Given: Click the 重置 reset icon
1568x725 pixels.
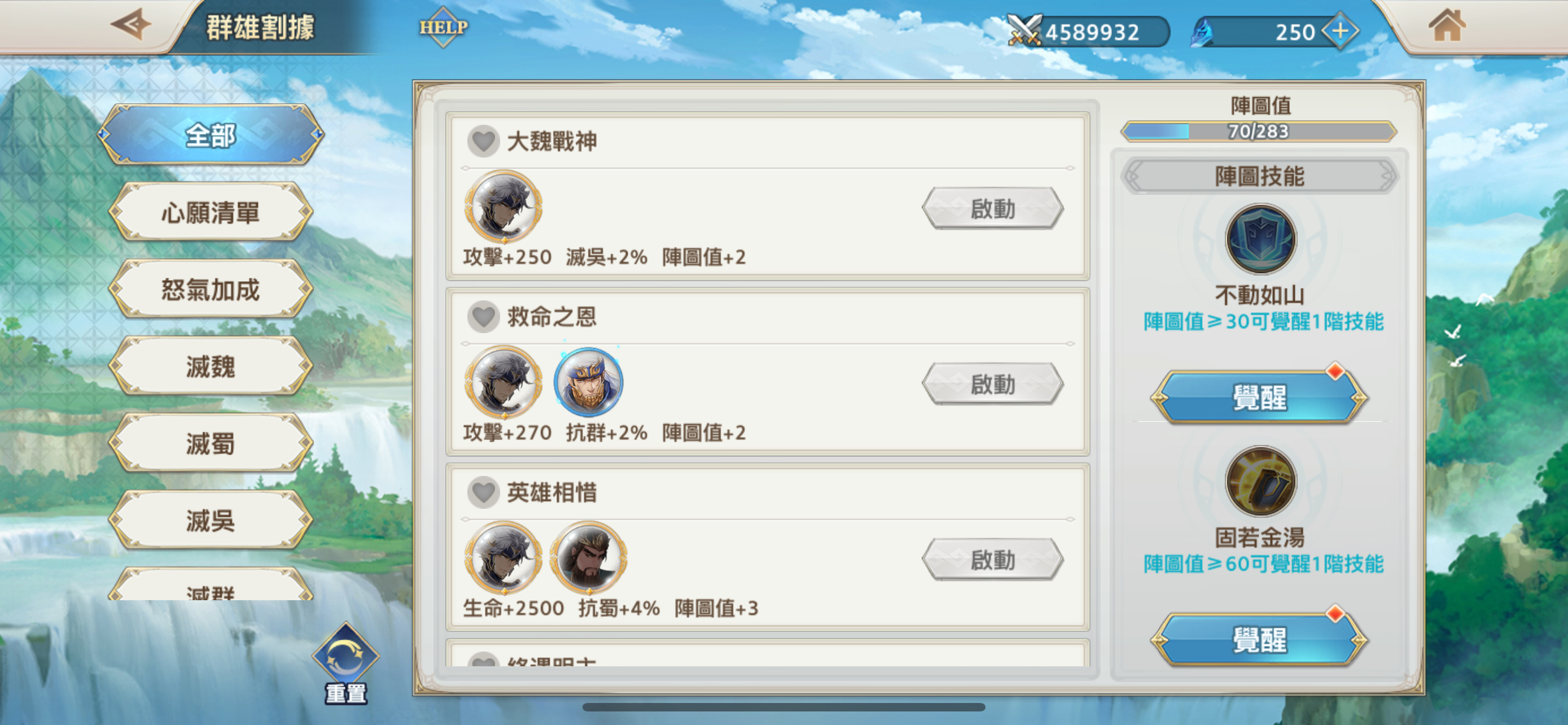Looking at the screenshot, I should point(346,663).
